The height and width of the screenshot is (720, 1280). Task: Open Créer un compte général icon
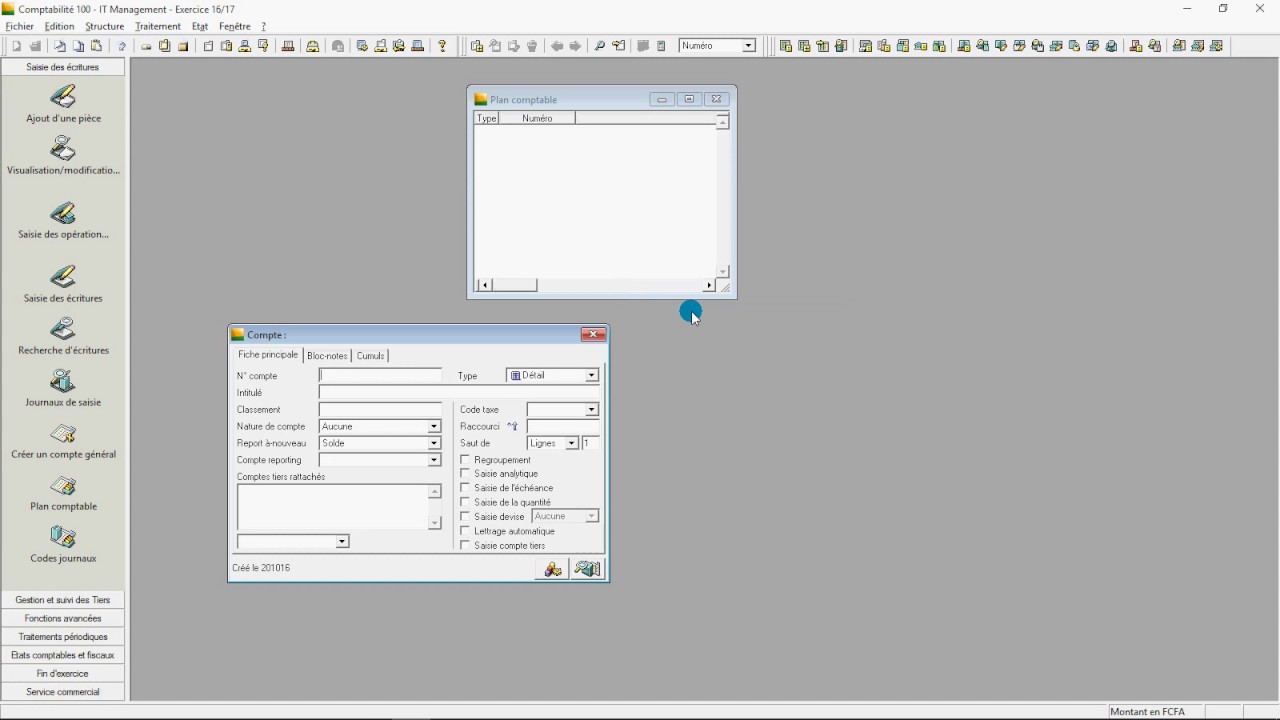tap(63, 433)
